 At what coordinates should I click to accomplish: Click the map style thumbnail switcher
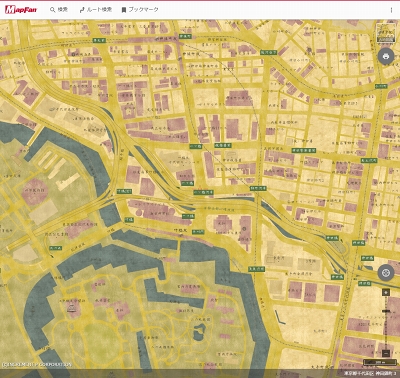[386, 33]
